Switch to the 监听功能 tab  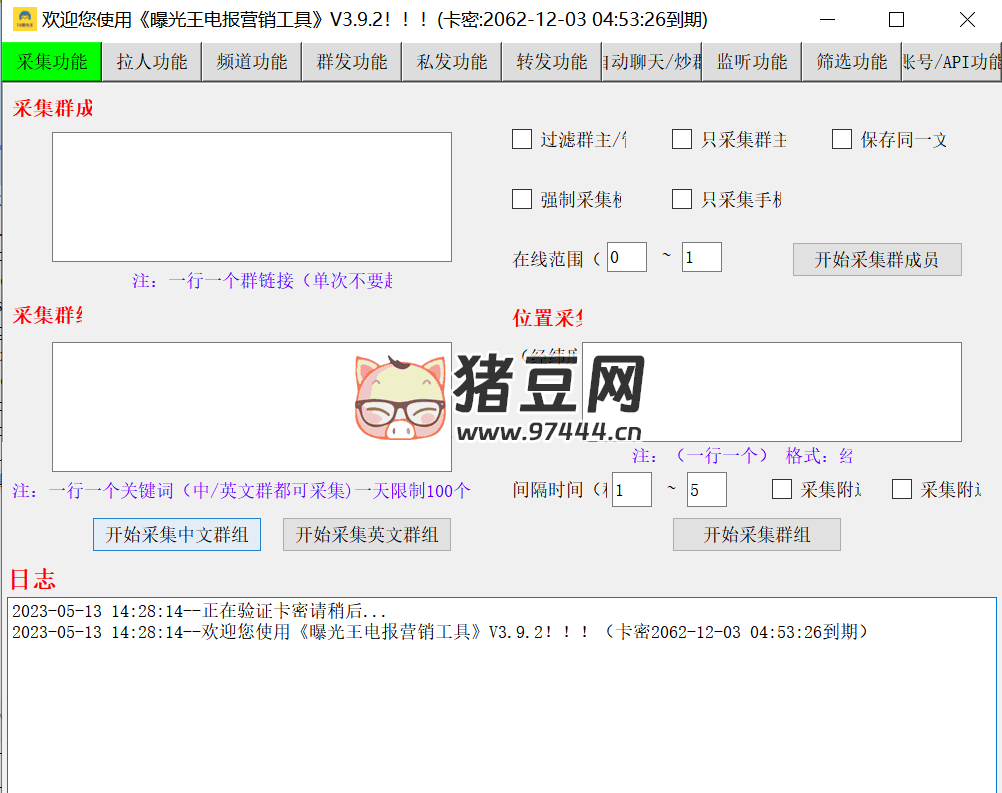752,62
